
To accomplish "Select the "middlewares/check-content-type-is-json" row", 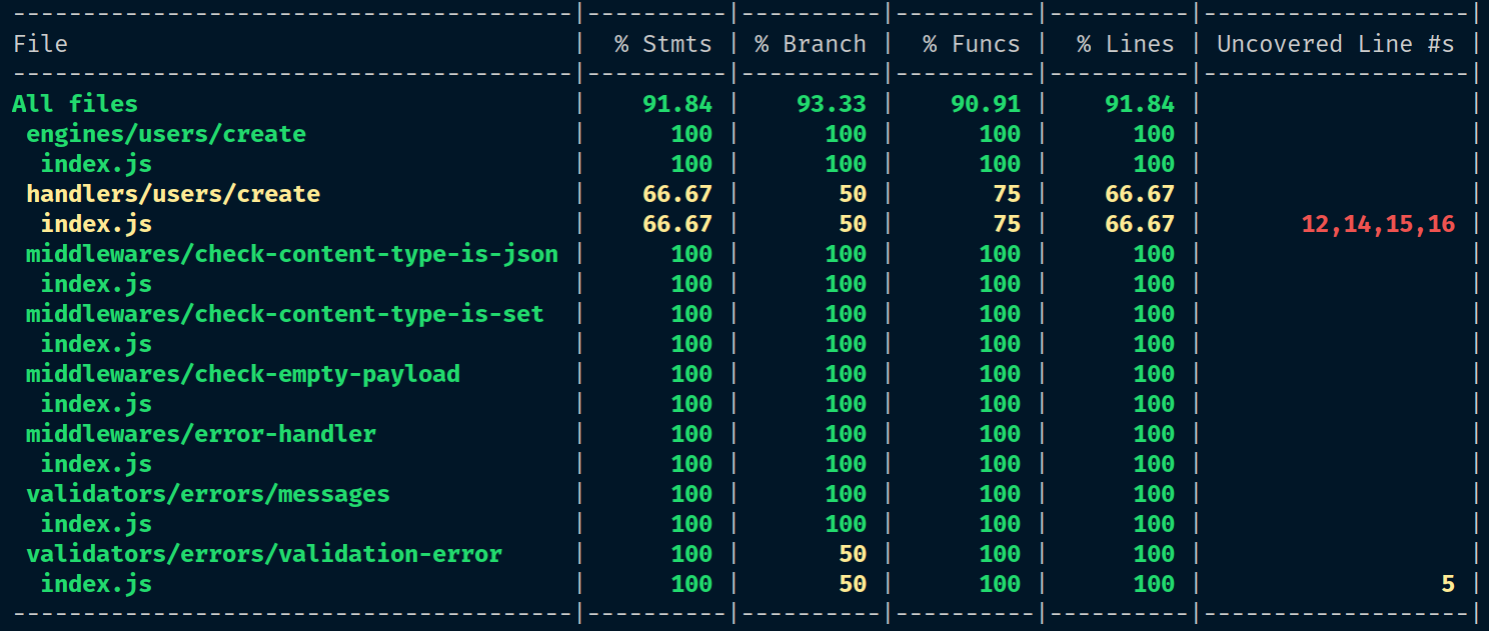I will tap(292, 254).
